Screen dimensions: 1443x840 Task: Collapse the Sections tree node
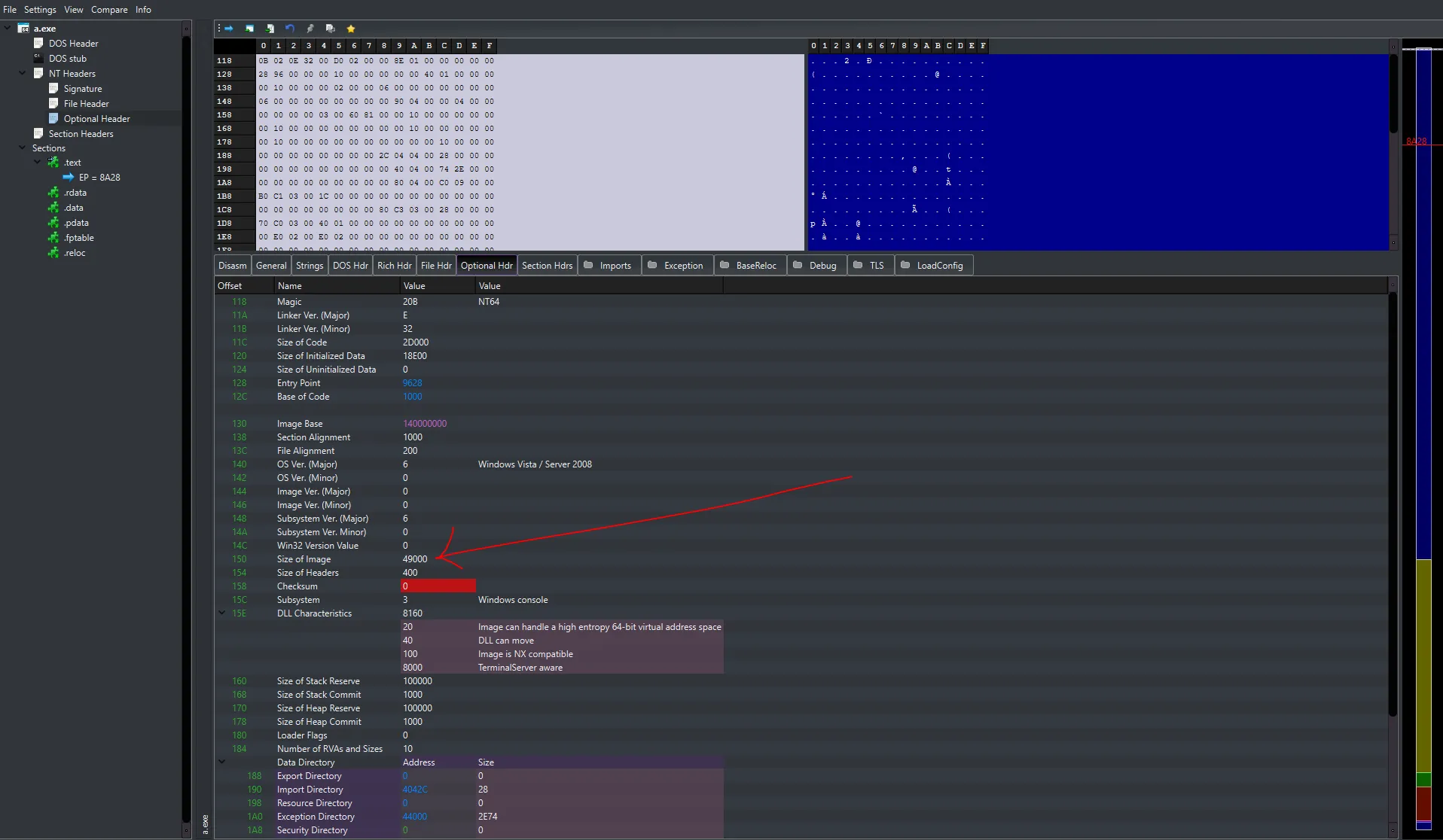21,148
